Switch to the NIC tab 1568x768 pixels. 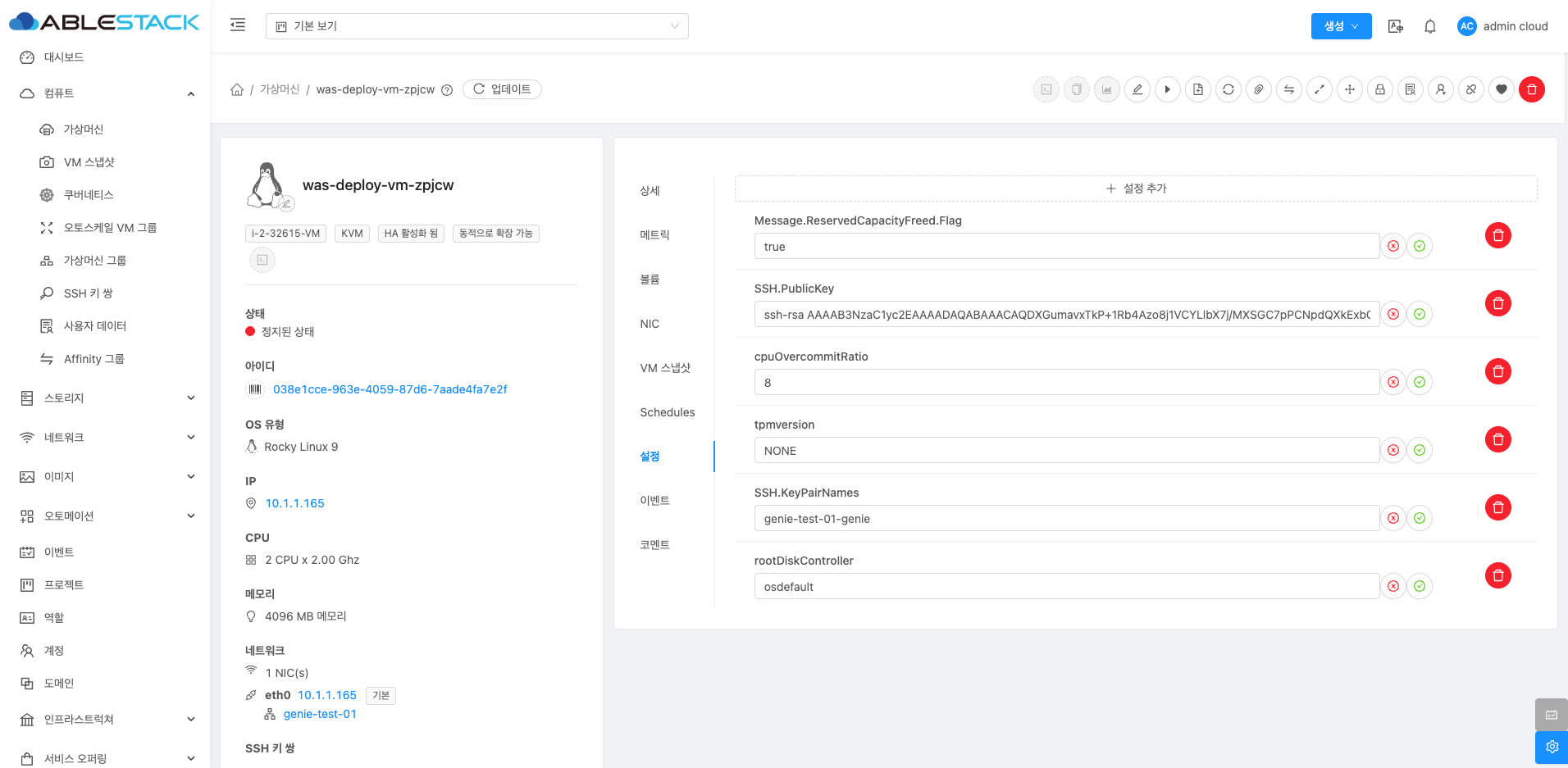(x=650, y=324)
